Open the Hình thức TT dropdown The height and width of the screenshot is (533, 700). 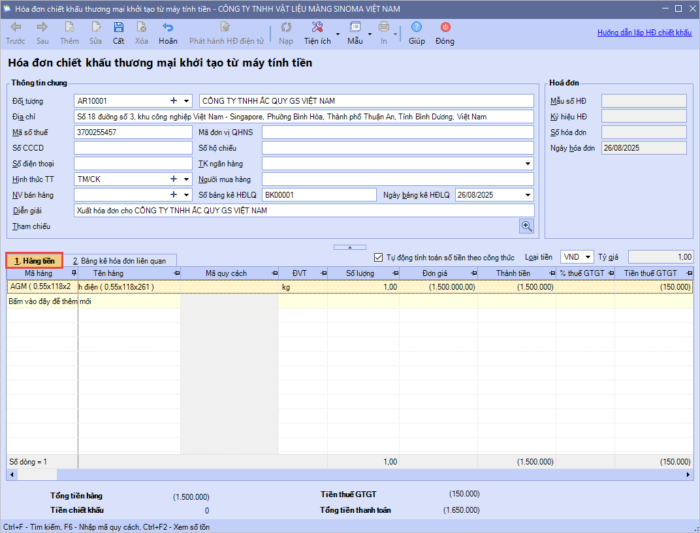click(x=185, y=179)
